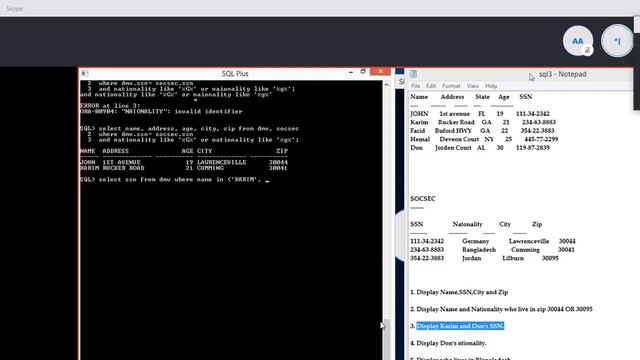Click the muted microphone badge on AA avatar
The height and width of the screenshot is (360, 640).
[587, 51]
